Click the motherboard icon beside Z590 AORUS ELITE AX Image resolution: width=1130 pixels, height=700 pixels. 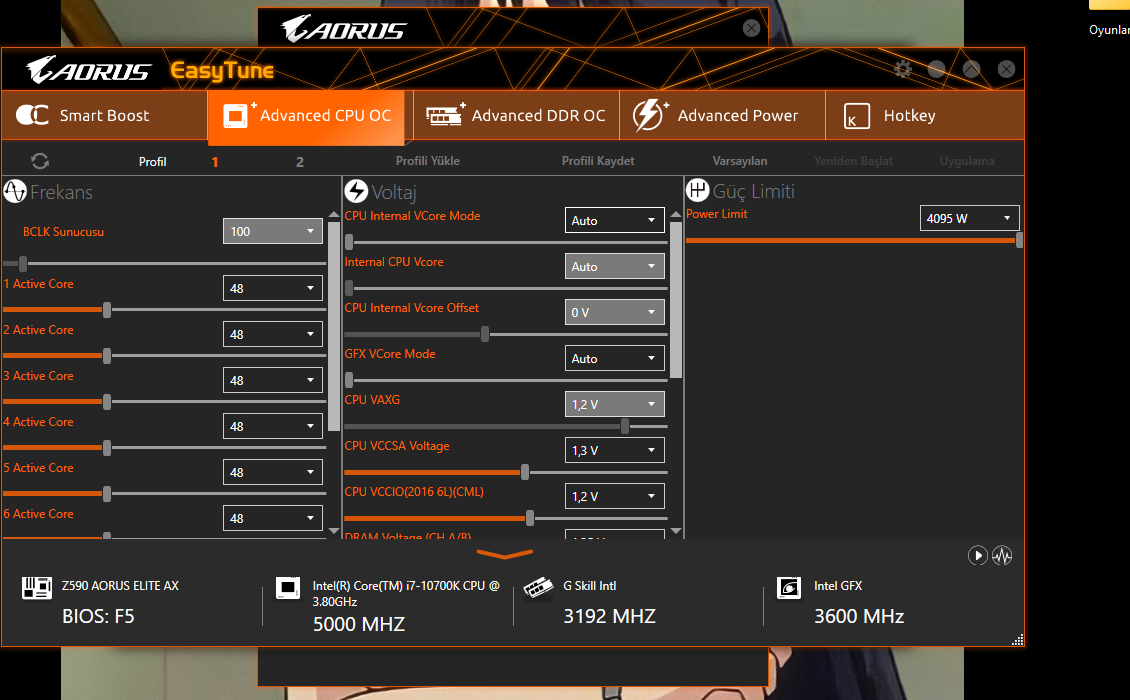coord(37,588)
